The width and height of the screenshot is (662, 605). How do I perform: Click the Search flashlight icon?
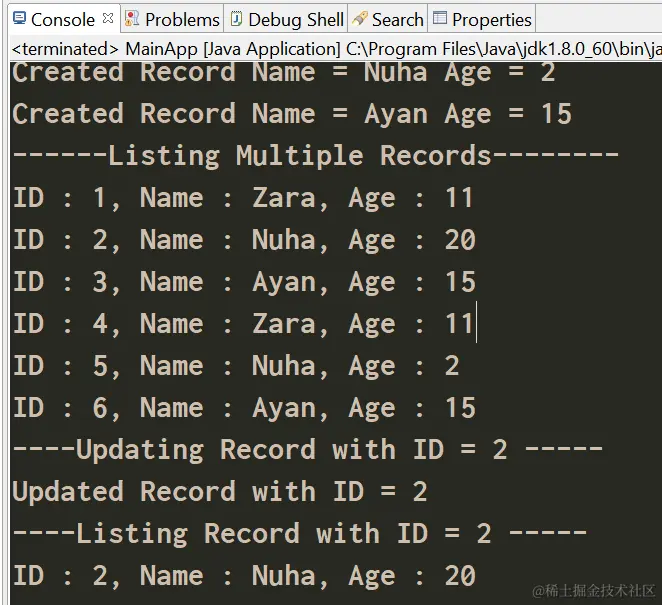point(359,18)
